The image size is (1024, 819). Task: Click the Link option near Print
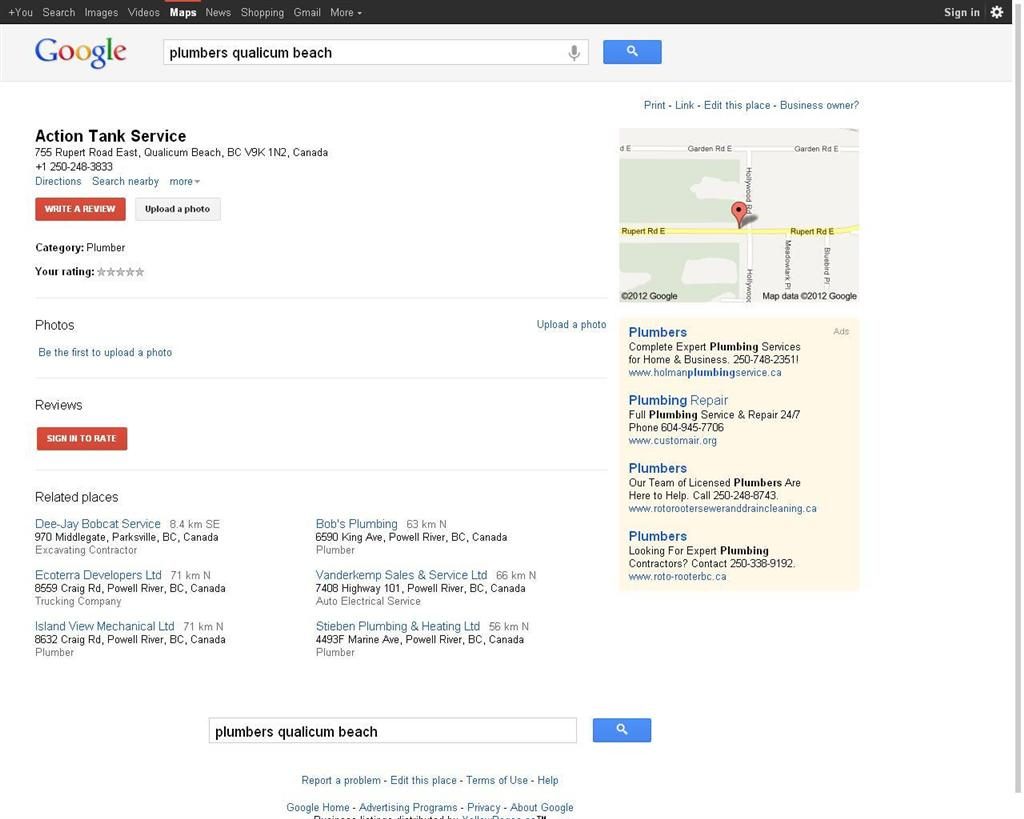coord(684,105)
